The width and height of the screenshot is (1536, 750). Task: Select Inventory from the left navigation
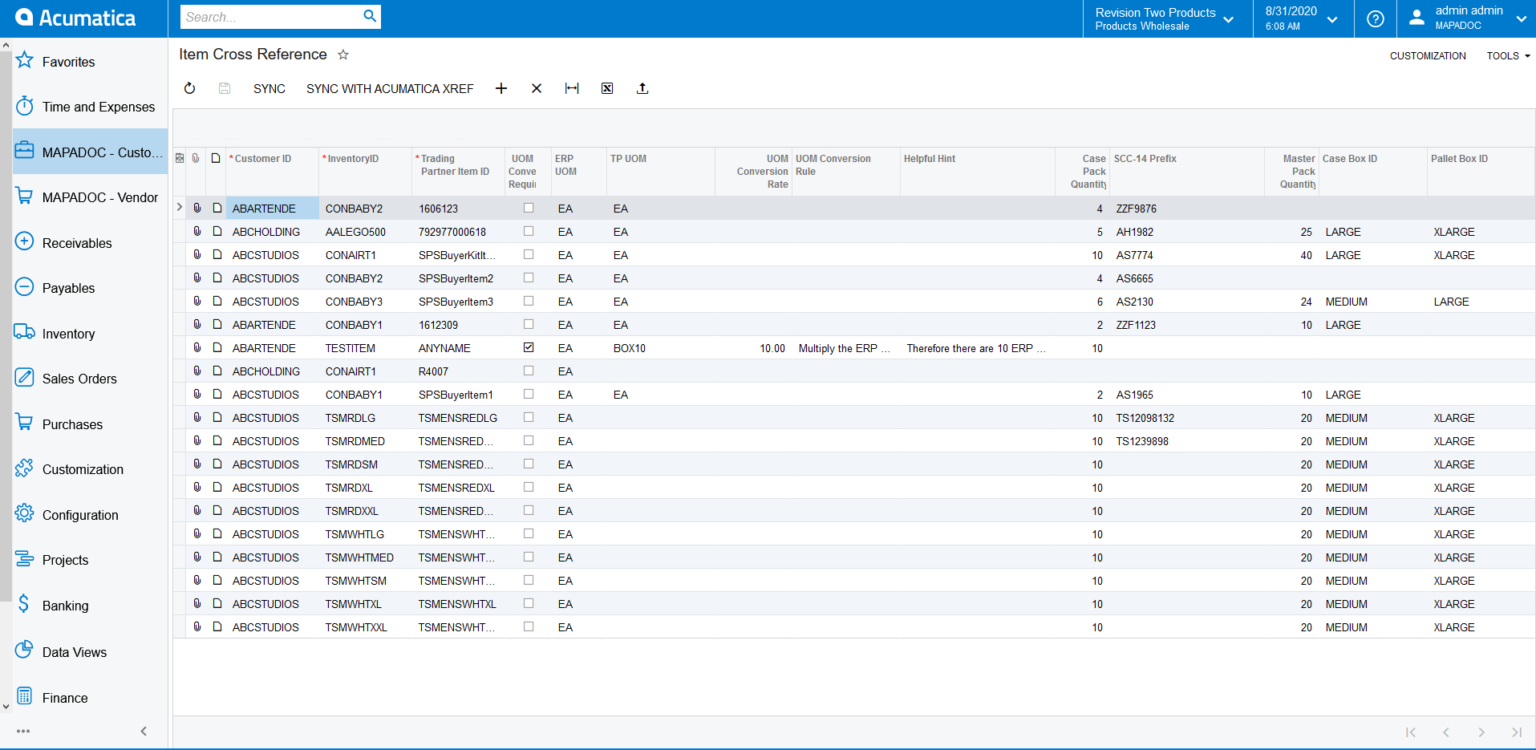click(68, 334)
